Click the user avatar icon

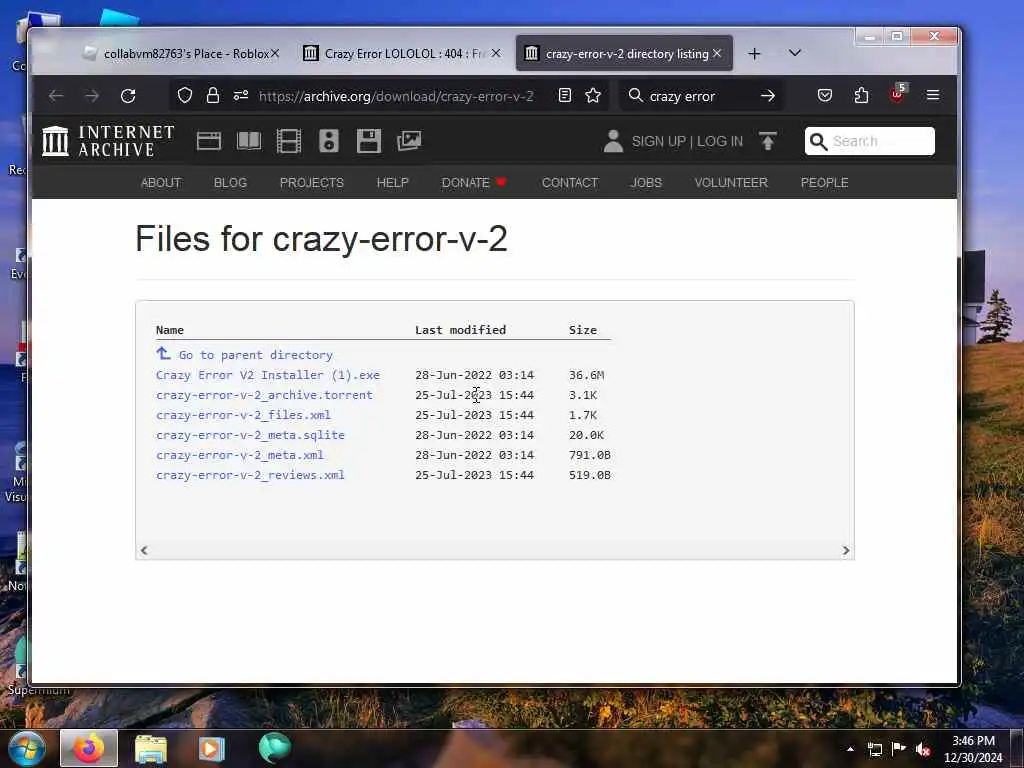tap(613, 141)
